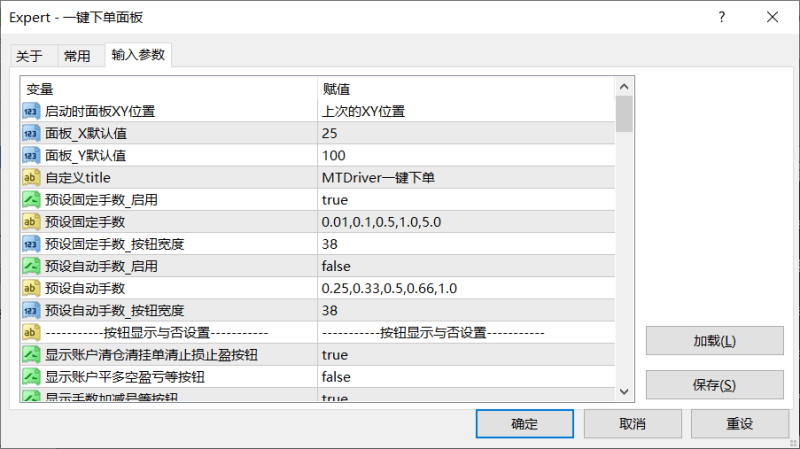Click string icon beside 自定义title
The height and width of the screenshot is (449, 800).
31,178
